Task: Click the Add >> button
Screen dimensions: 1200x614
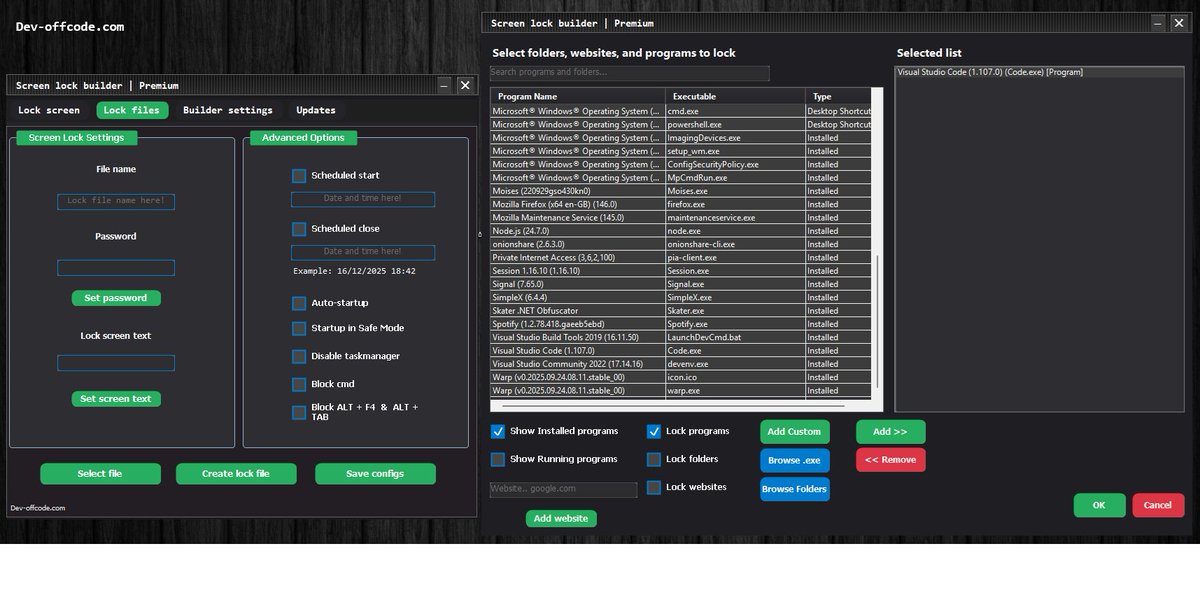Action: pos(891,432)
